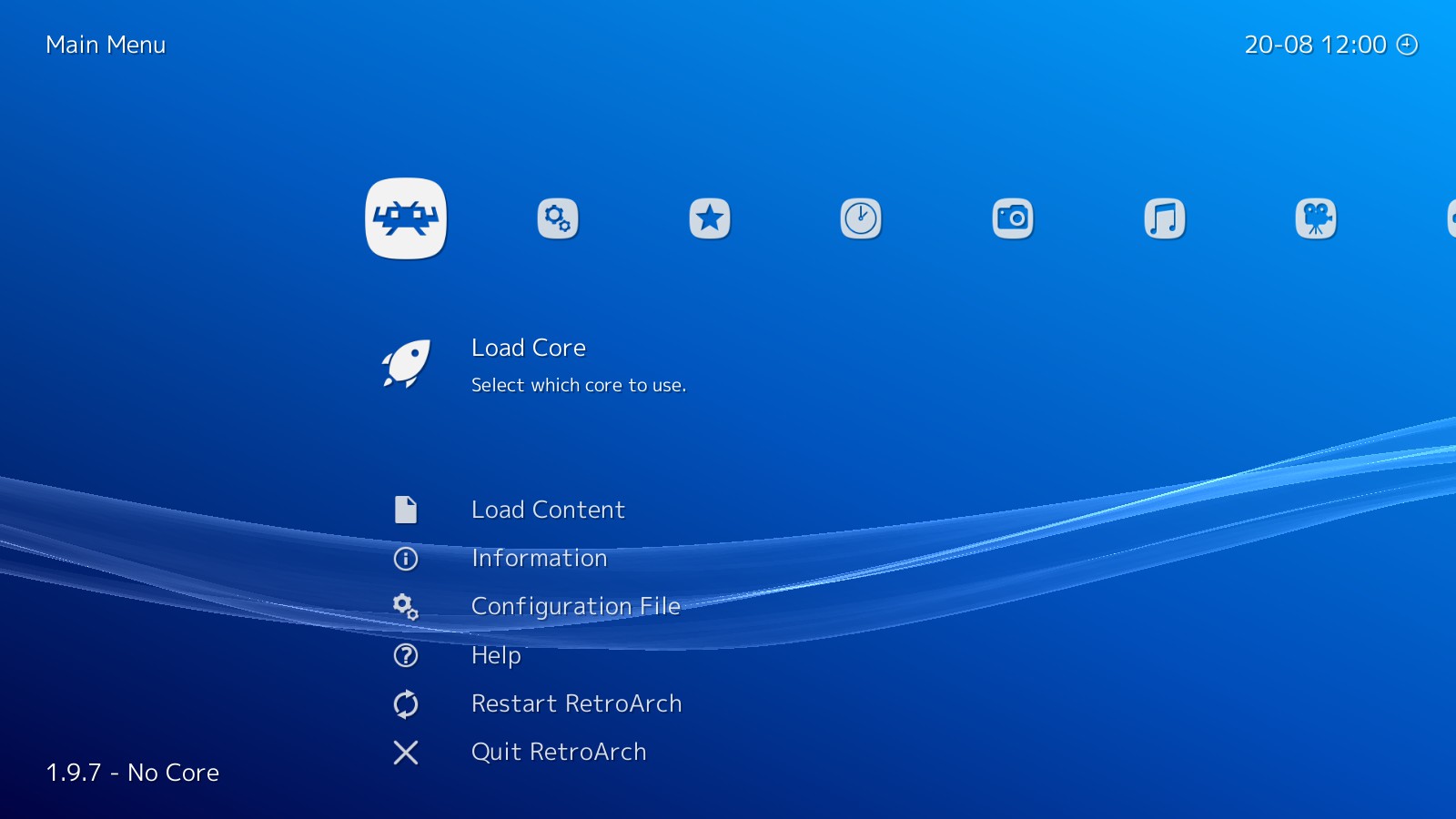
Task: Click the gears icon beside Configuration File
Action: point(406,607)
